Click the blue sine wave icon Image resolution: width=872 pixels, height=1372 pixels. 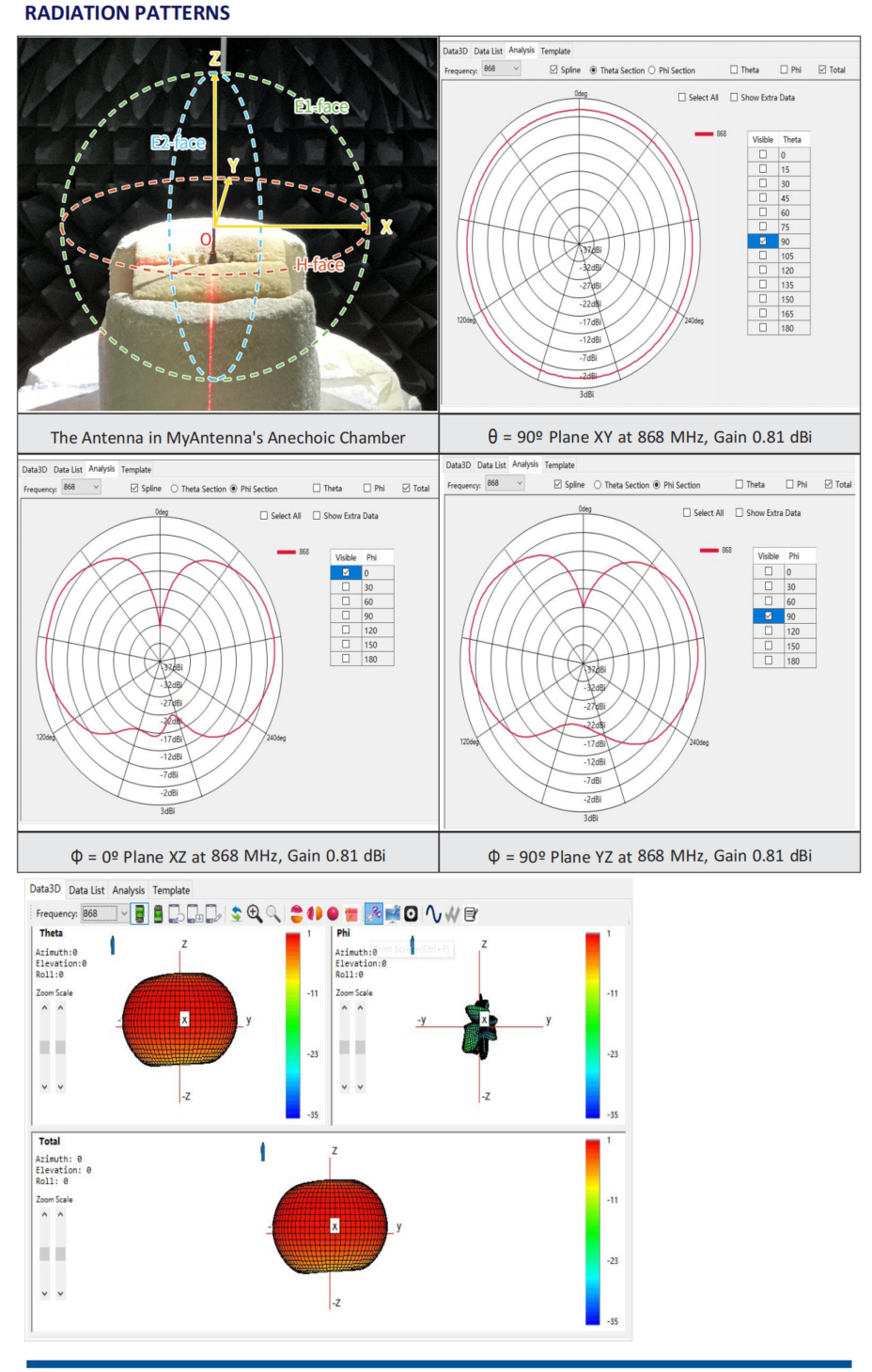(433, 913)
